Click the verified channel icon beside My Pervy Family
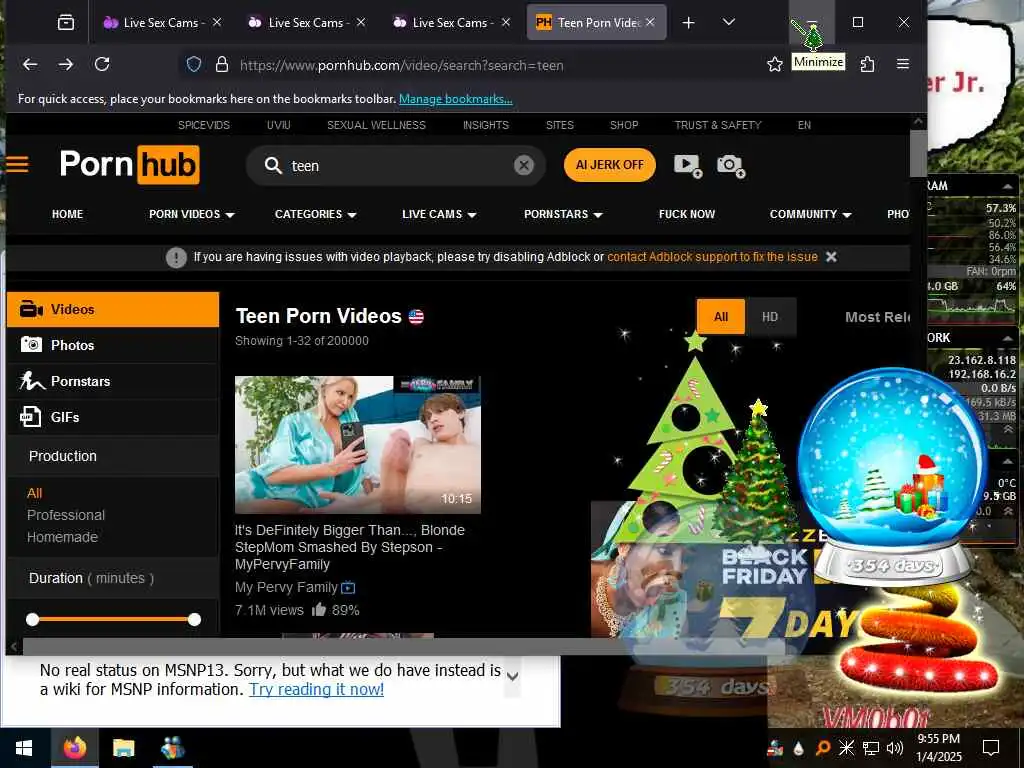The width and height of the screenshot is (1024, 768). [349, 588]
